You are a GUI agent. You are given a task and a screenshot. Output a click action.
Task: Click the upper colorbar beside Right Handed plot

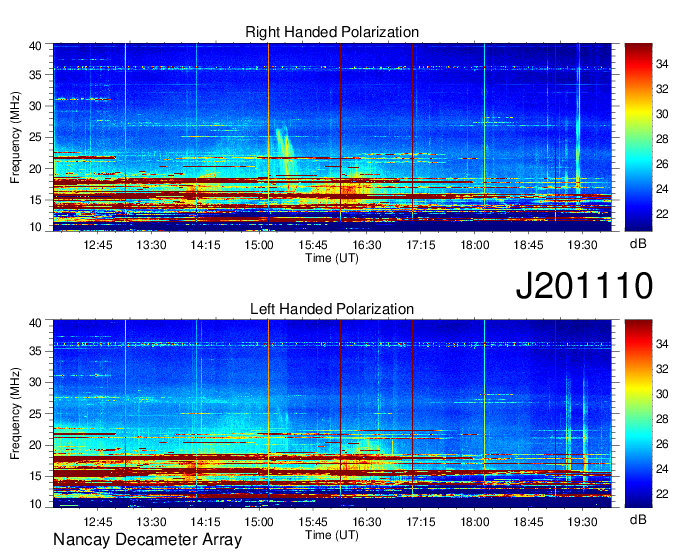(638, 137)
